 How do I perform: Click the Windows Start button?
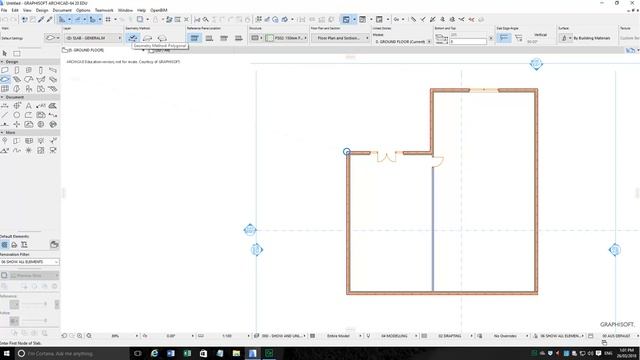pyautogui.click(x=7, y=353)
